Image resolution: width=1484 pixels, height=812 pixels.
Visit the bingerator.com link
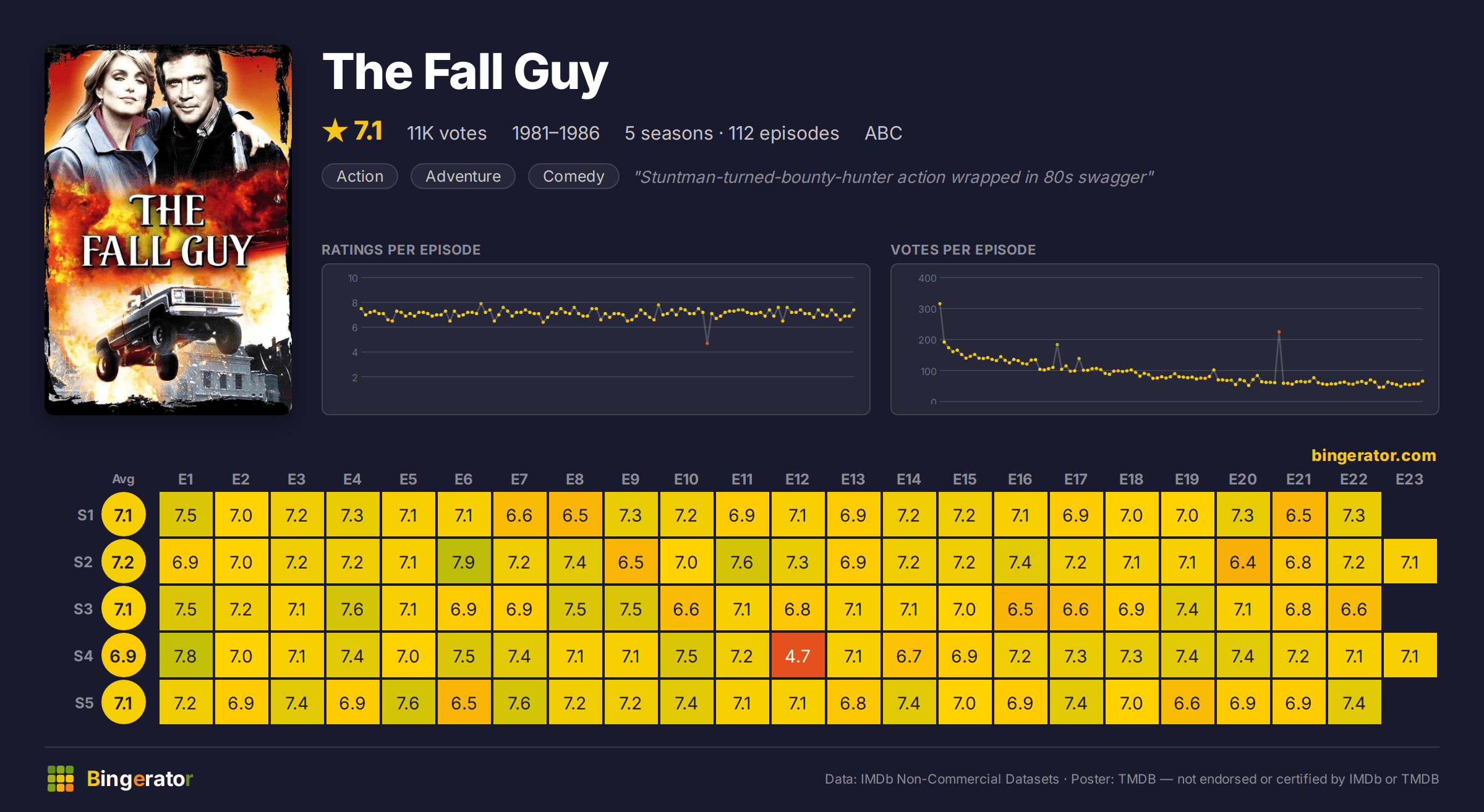1373,455
